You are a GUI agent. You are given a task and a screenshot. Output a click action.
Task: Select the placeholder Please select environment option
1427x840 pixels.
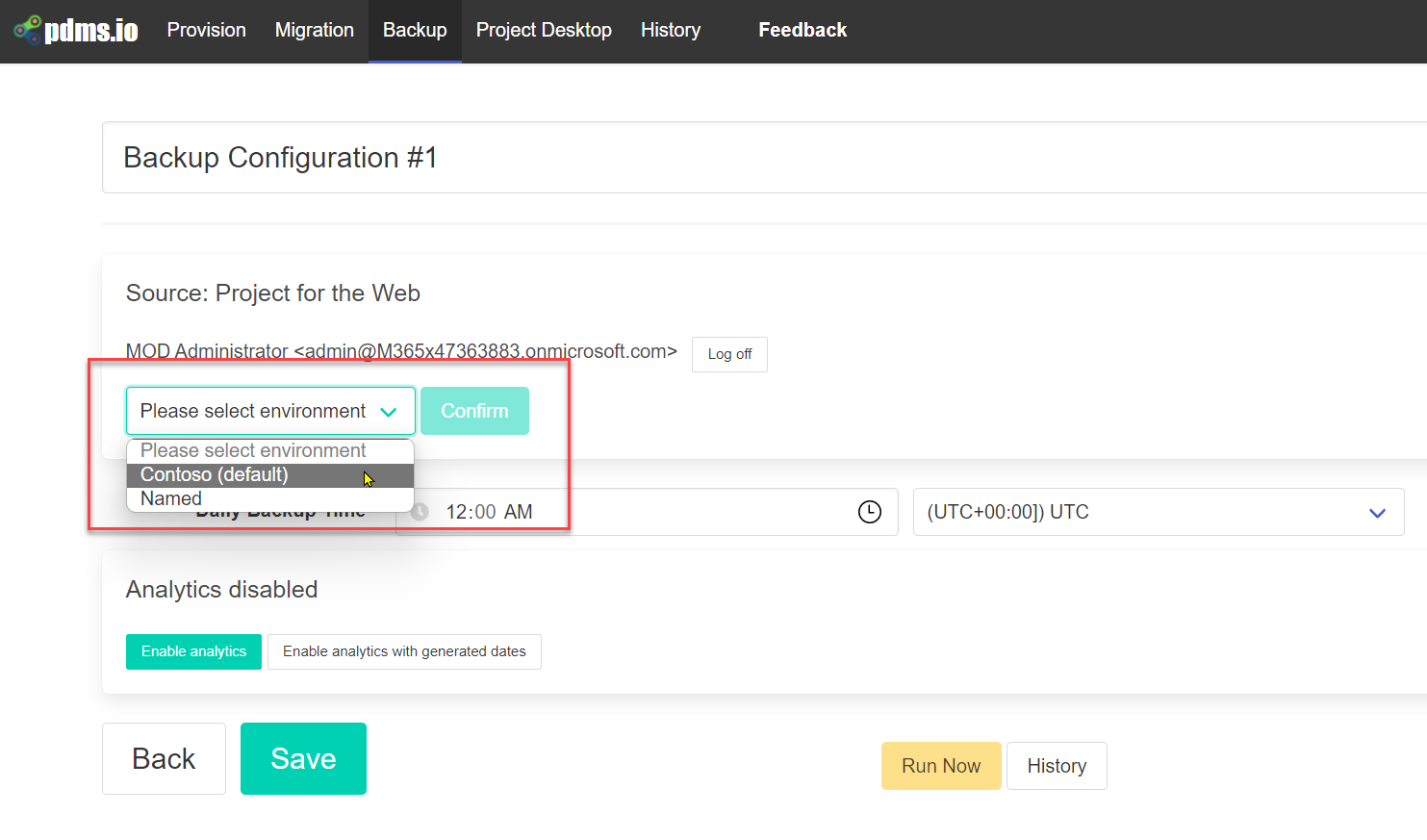tap(270, 450)
